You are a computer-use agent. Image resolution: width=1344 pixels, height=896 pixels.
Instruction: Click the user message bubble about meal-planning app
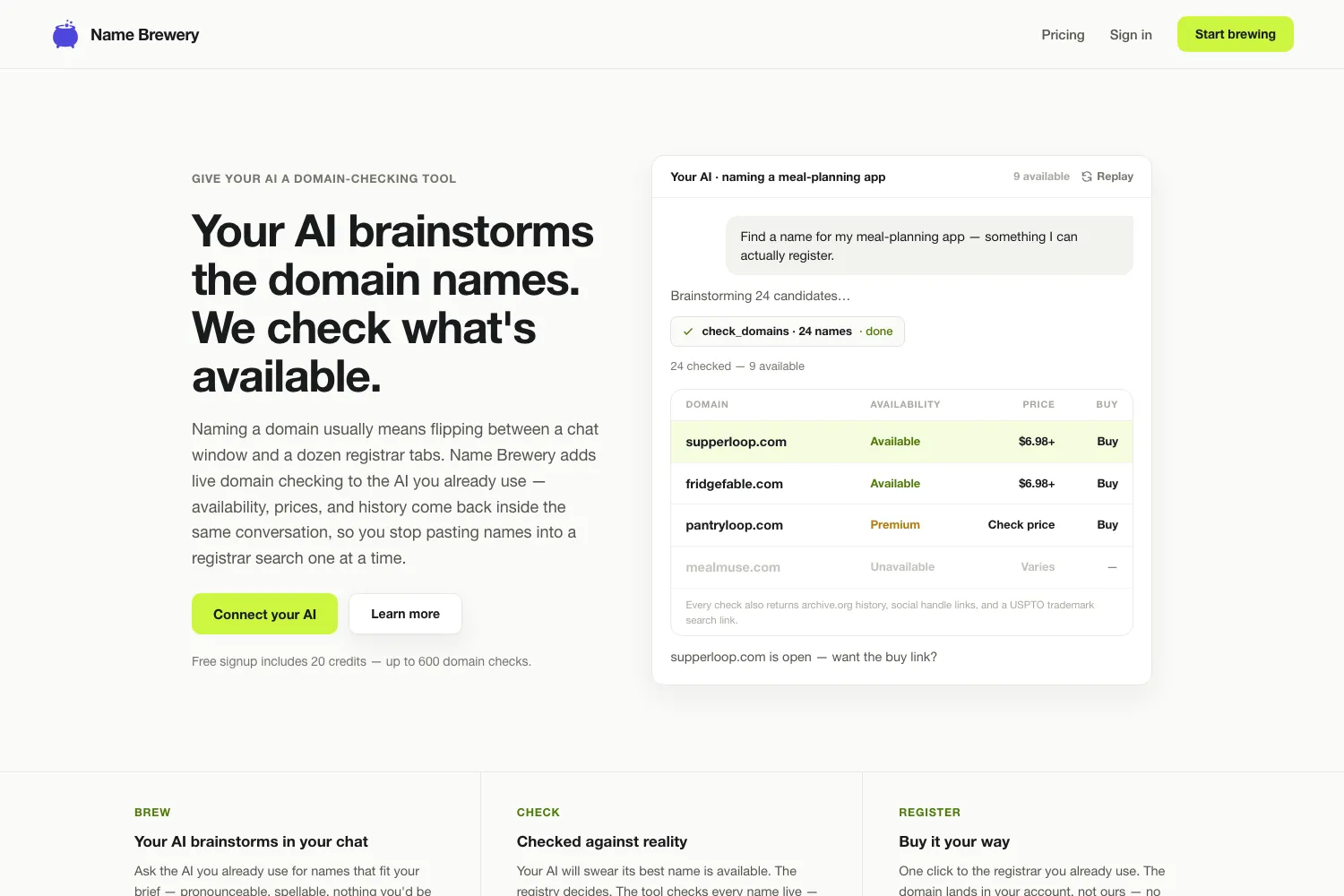coord(929,246)
